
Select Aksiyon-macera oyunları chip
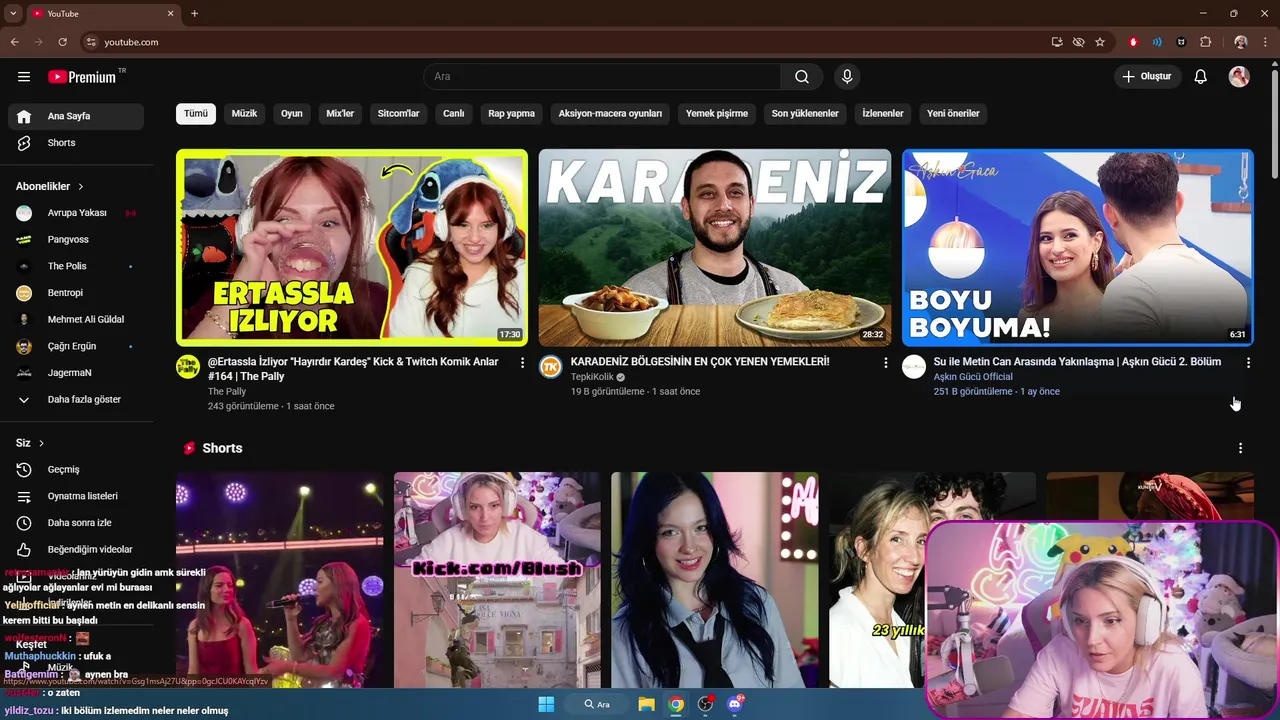[610, 114]
